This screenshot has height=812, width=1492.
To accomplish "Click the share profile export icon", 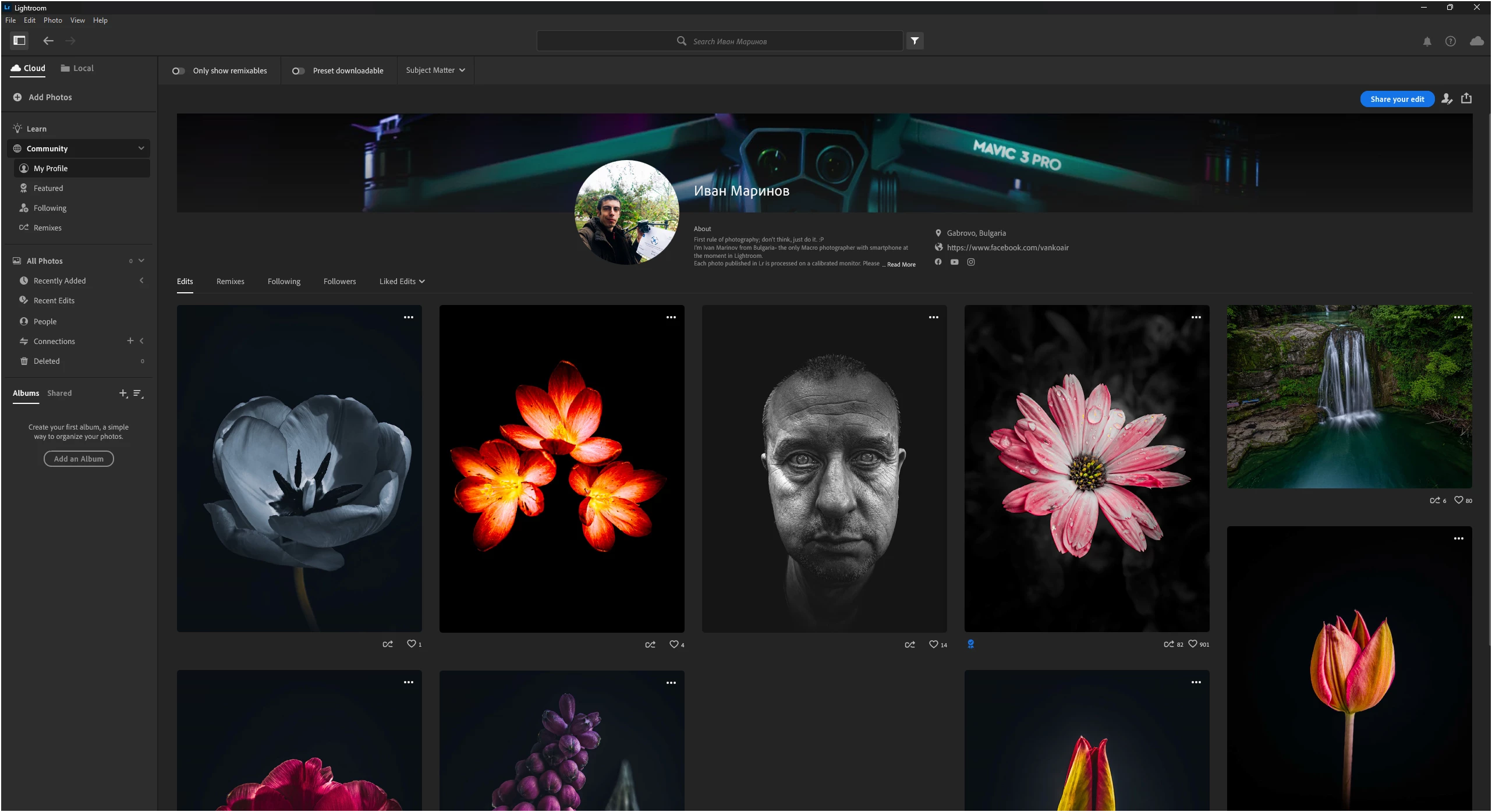I will [1466, 98].
